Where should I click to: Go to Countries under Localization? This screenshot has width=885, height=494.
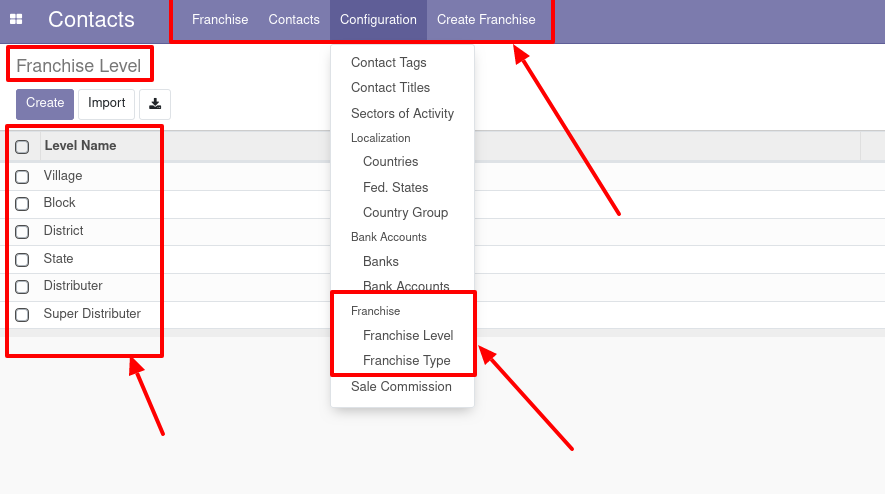click(390, 161)
